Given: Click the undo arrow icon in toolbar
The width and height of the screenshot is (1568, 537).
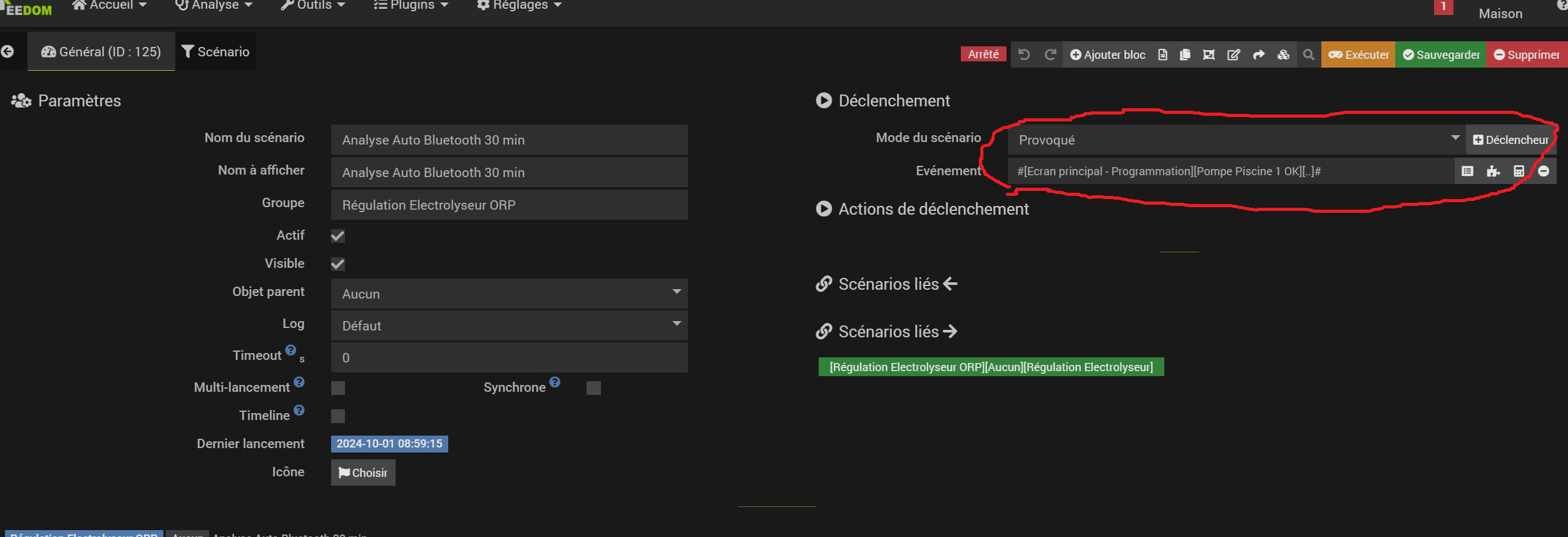Looking at the screenshot, I should tap(1024, 54).
